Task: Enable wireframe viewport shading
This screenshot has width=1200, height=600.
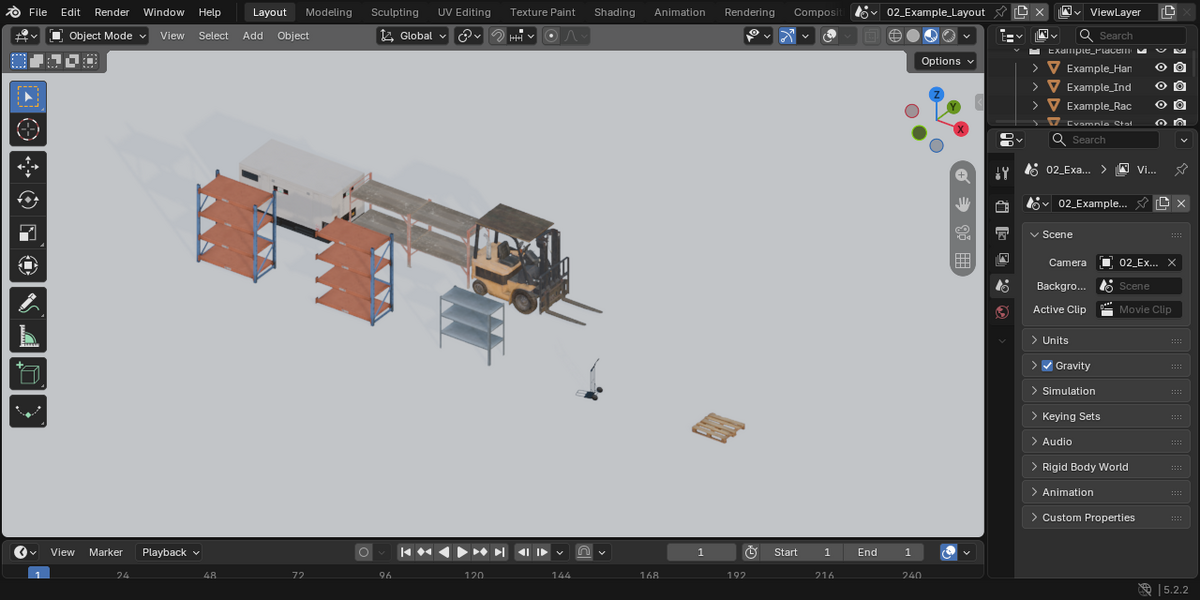Action: click(895, 35)
